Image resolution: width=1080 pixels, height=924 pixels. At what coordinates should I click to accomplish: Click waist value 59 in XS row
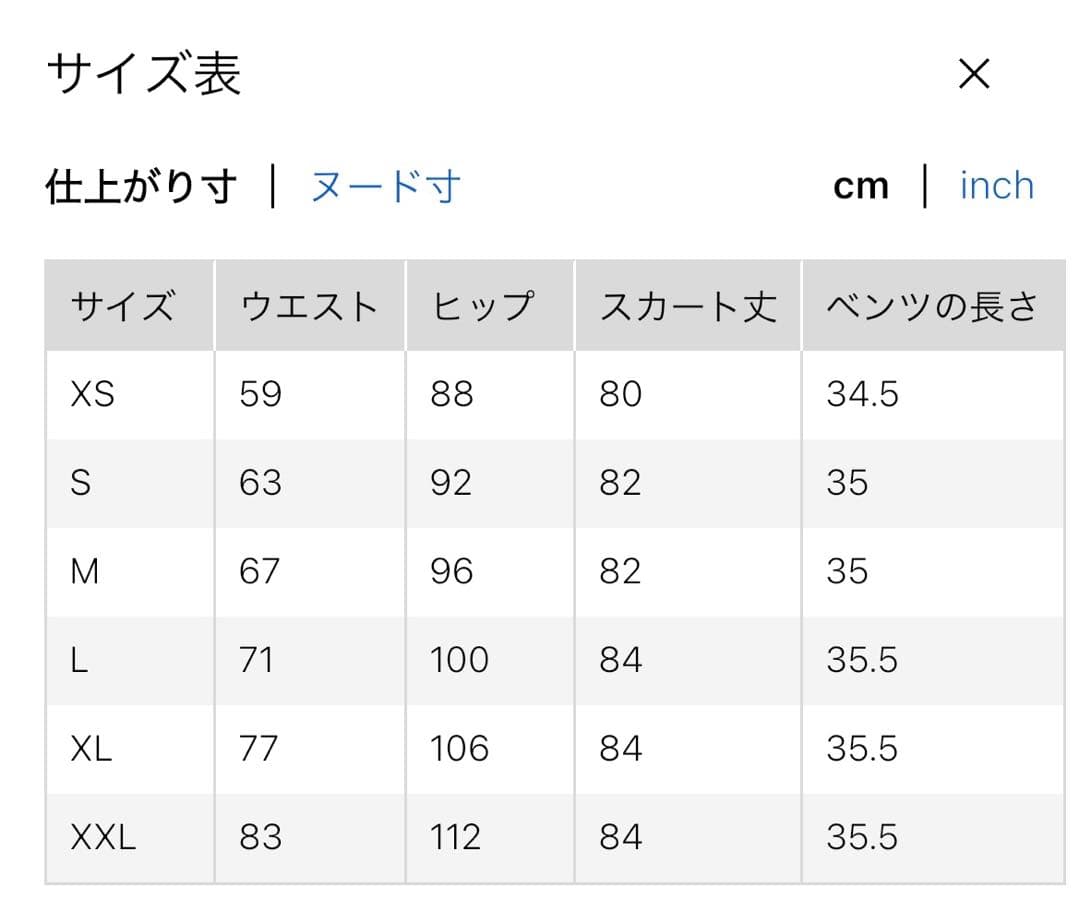pos(261,395)
